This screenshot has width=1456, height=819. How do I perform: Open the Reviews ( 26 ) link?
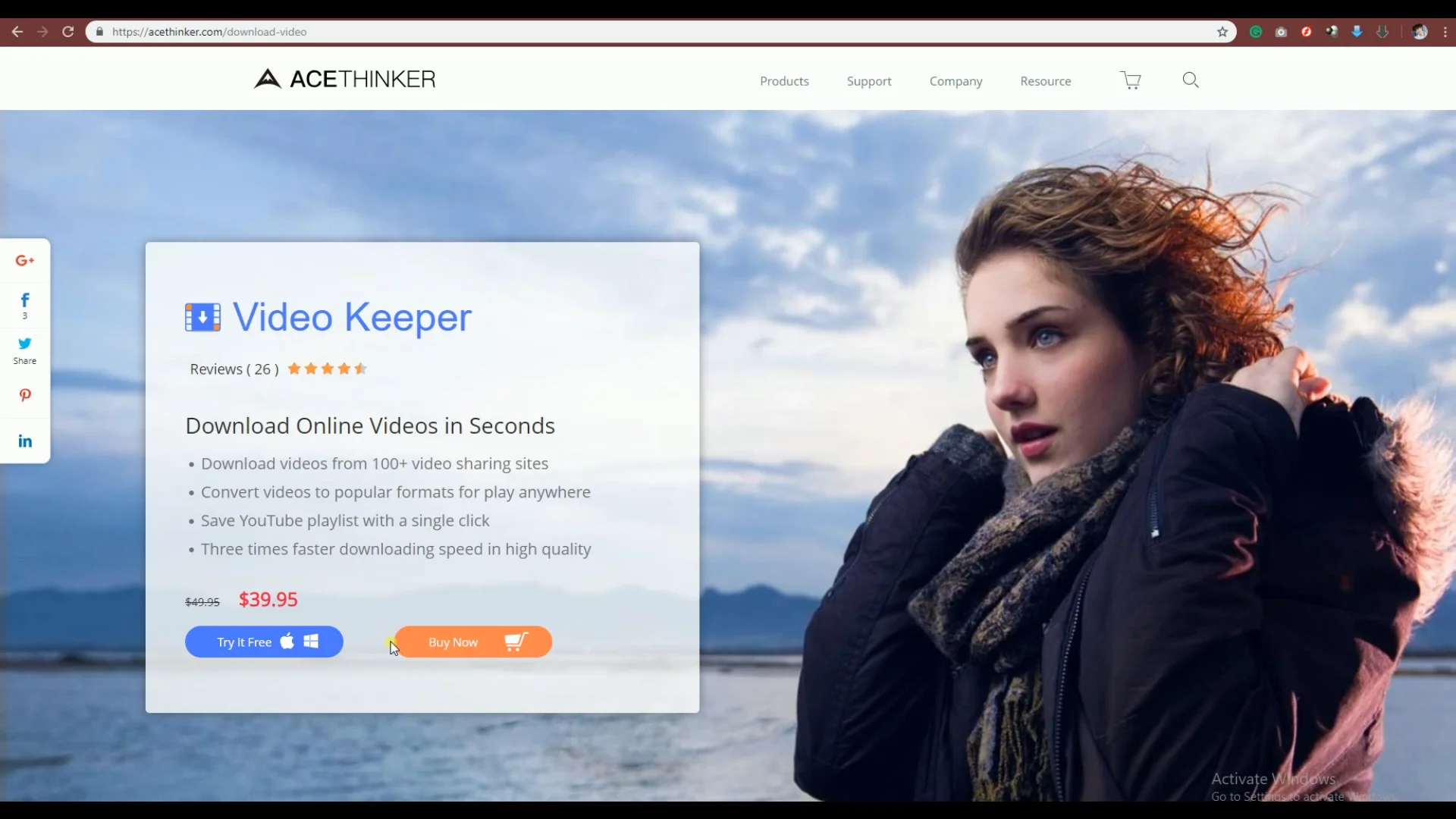(x=234, y=369)
